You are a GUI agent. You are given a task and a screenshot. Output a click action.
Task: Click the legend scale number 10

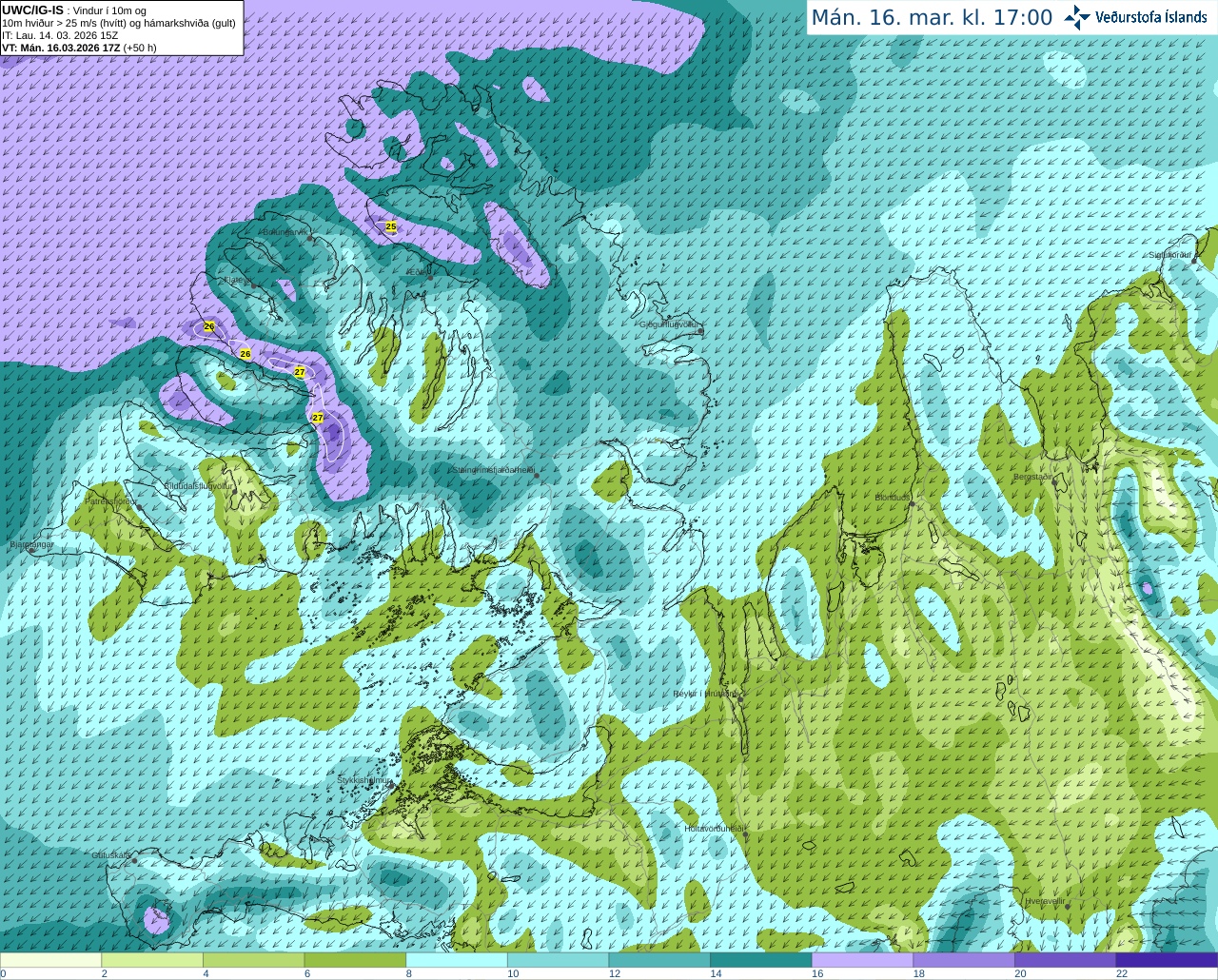[x=513, y=973]
